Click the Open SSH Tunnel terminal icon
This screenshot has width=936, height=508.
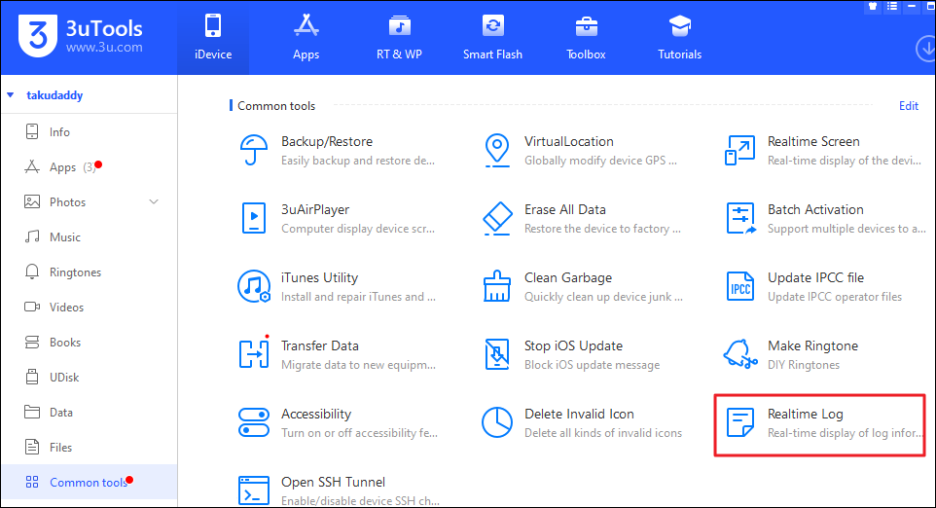254,490
